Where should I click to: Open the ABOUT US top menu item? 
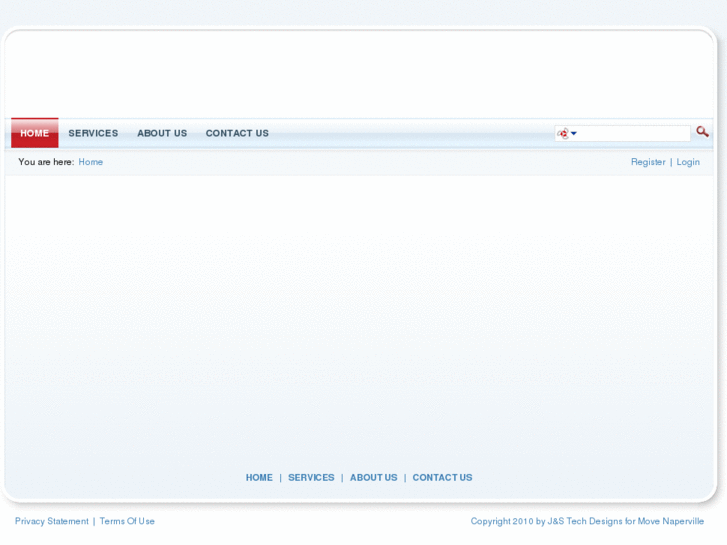162,133
